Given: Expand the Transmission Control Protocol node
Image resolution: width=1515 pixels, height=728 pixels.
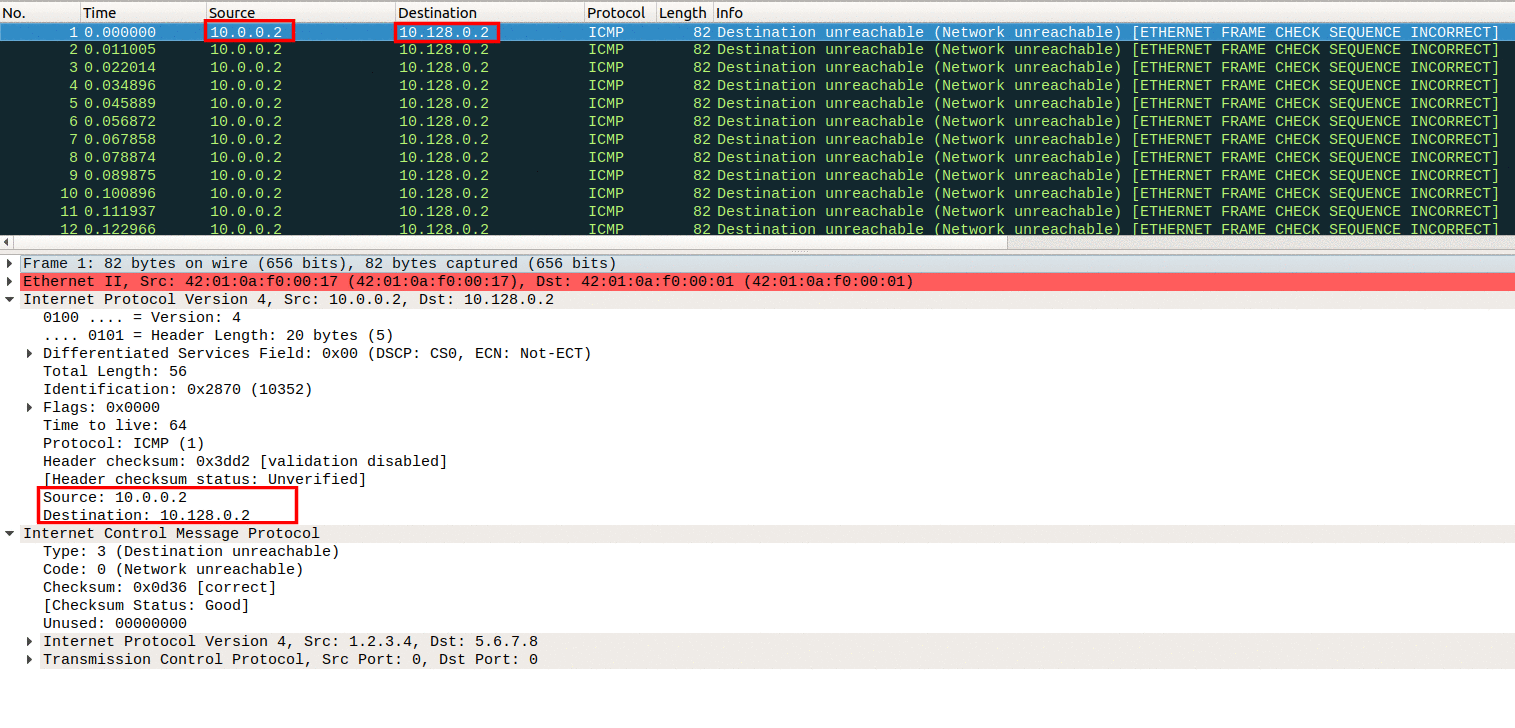Looking at the screenshot, I should [30, 660].
